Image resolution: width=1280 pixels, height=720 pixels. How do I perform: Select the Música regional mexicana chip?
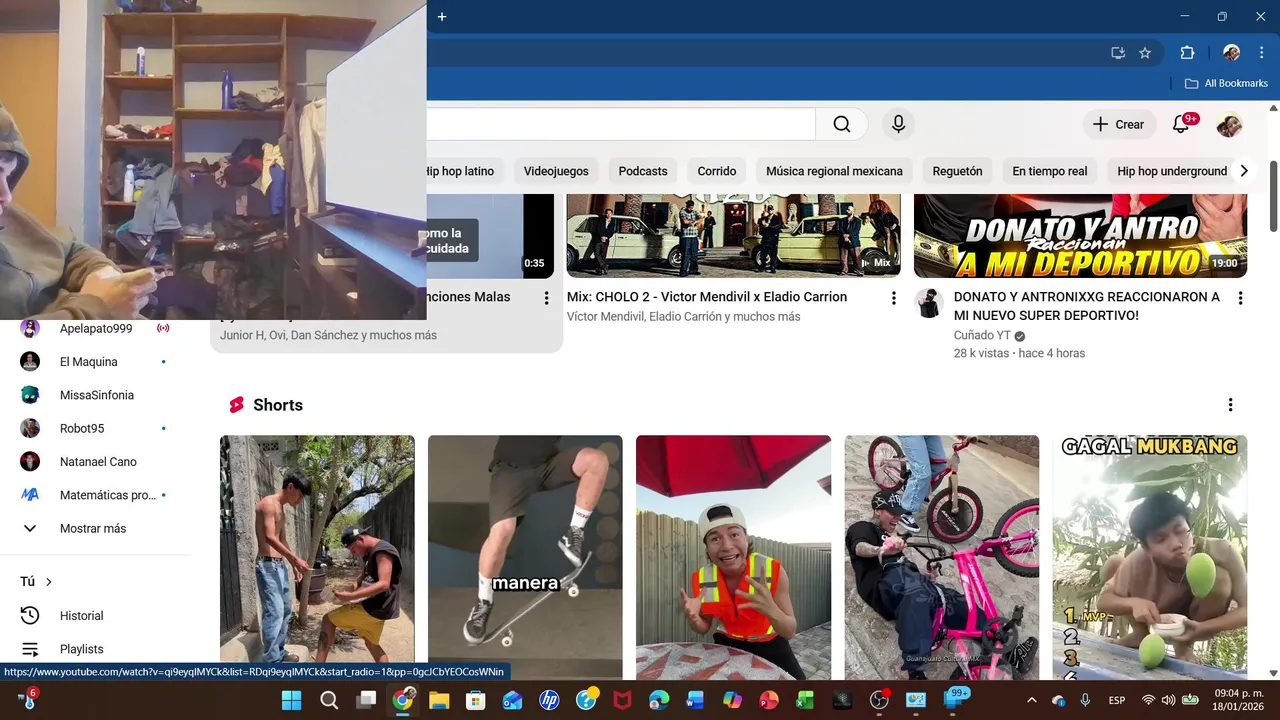[834, 171]
